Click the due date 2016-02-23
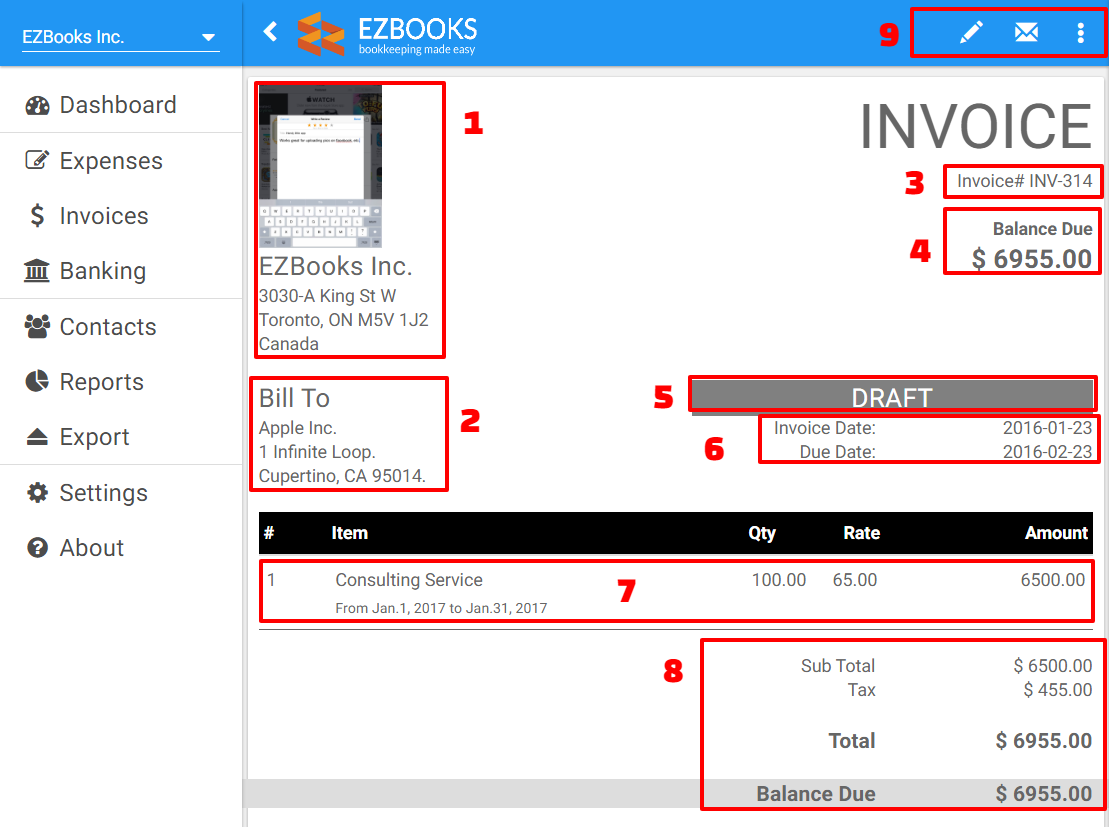The image size is (1109, 827). [1047, 452]
